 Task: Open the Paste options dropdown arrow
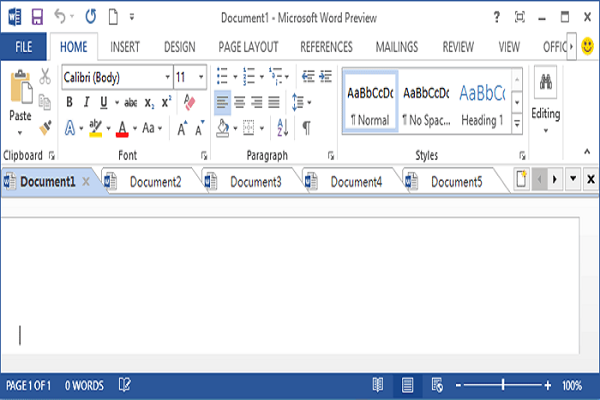(20, 133)
